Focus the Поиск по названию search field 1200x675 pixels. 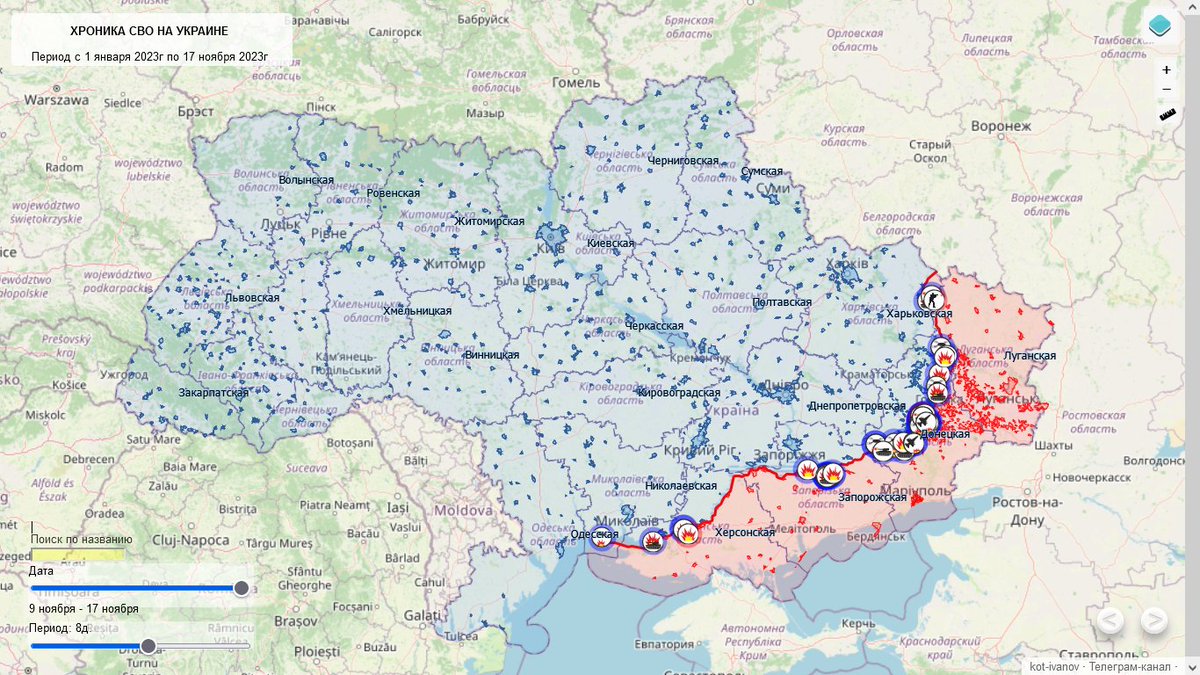pos(77,553)
